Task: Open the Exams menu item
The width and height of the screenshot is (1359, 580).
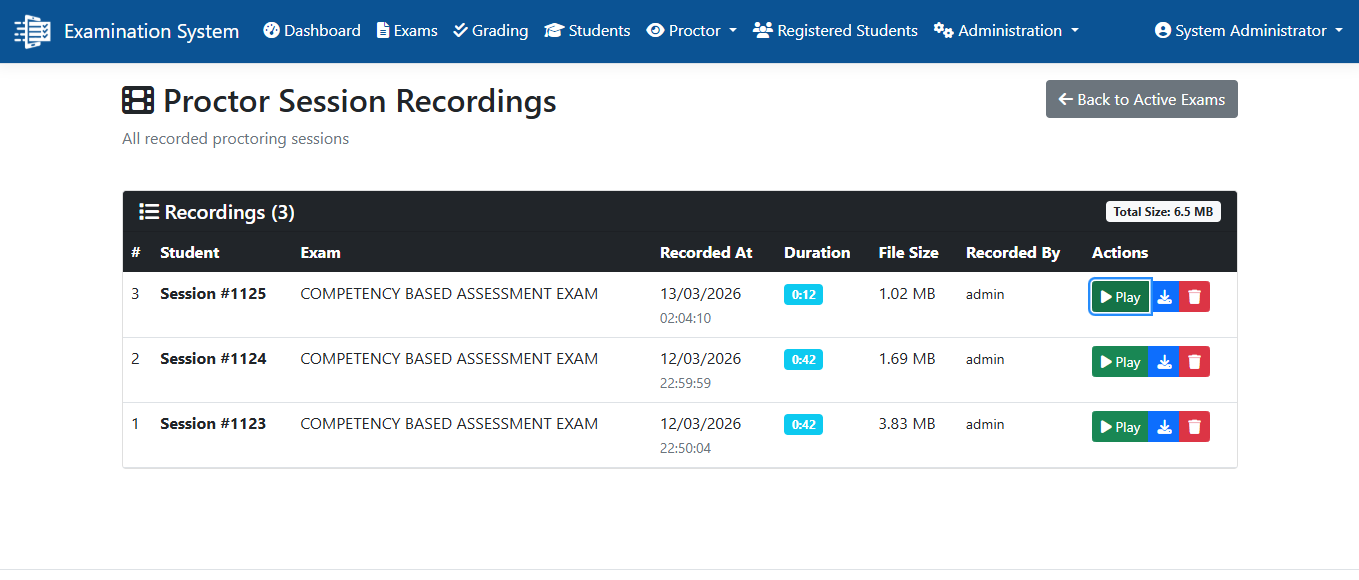Action: pyautogui.click(x=407, y=31)
